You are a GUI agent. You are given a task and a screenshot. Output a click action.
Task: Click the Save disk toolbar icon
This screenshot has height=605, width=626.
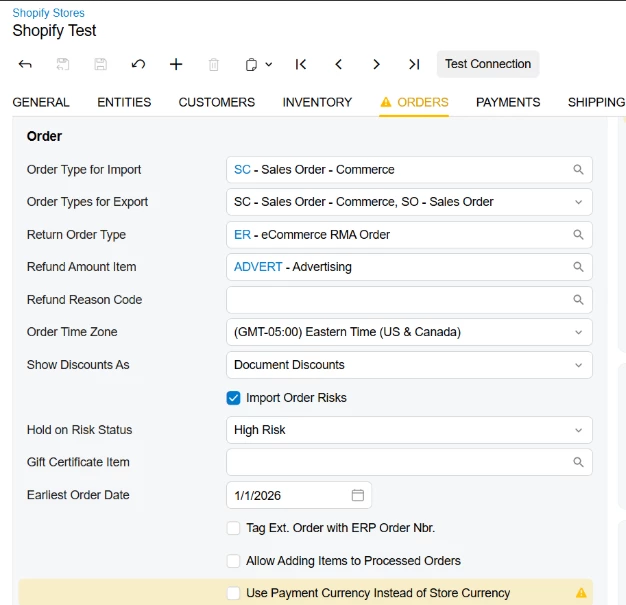(100, 64)
